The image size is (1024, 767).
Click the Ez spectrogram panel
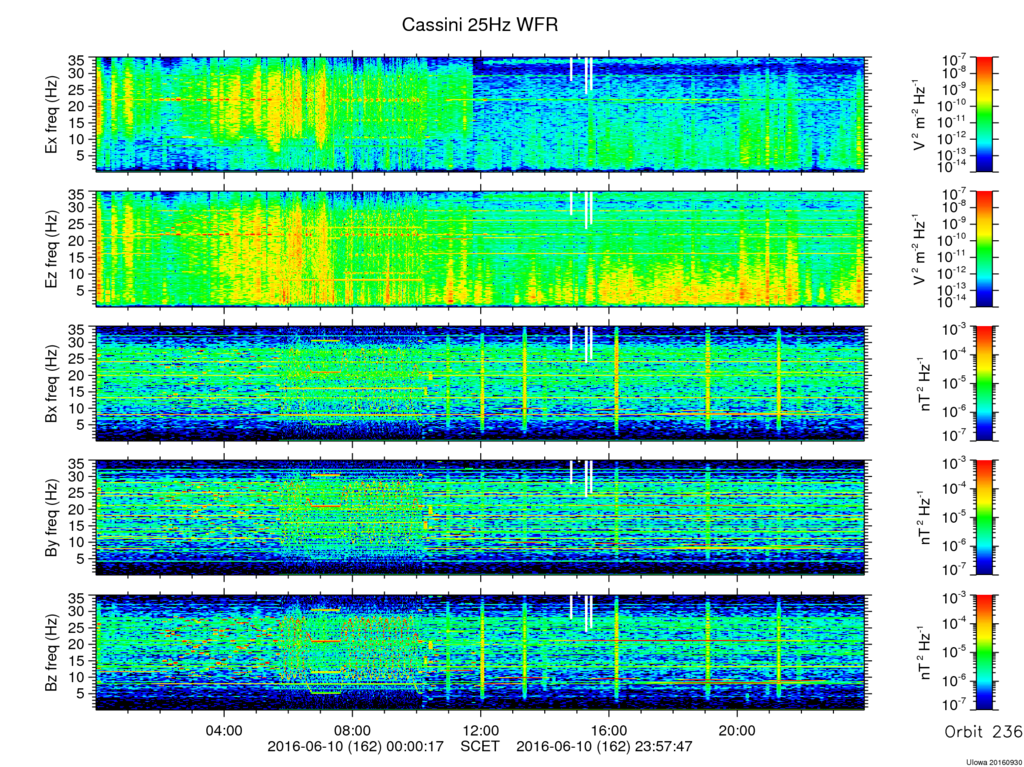click(480, 249)
